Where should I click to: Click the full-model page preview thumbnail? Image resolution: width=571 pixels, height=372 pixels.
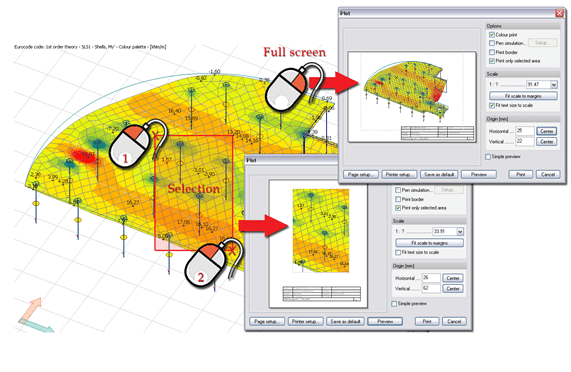[x=412, y=97]
